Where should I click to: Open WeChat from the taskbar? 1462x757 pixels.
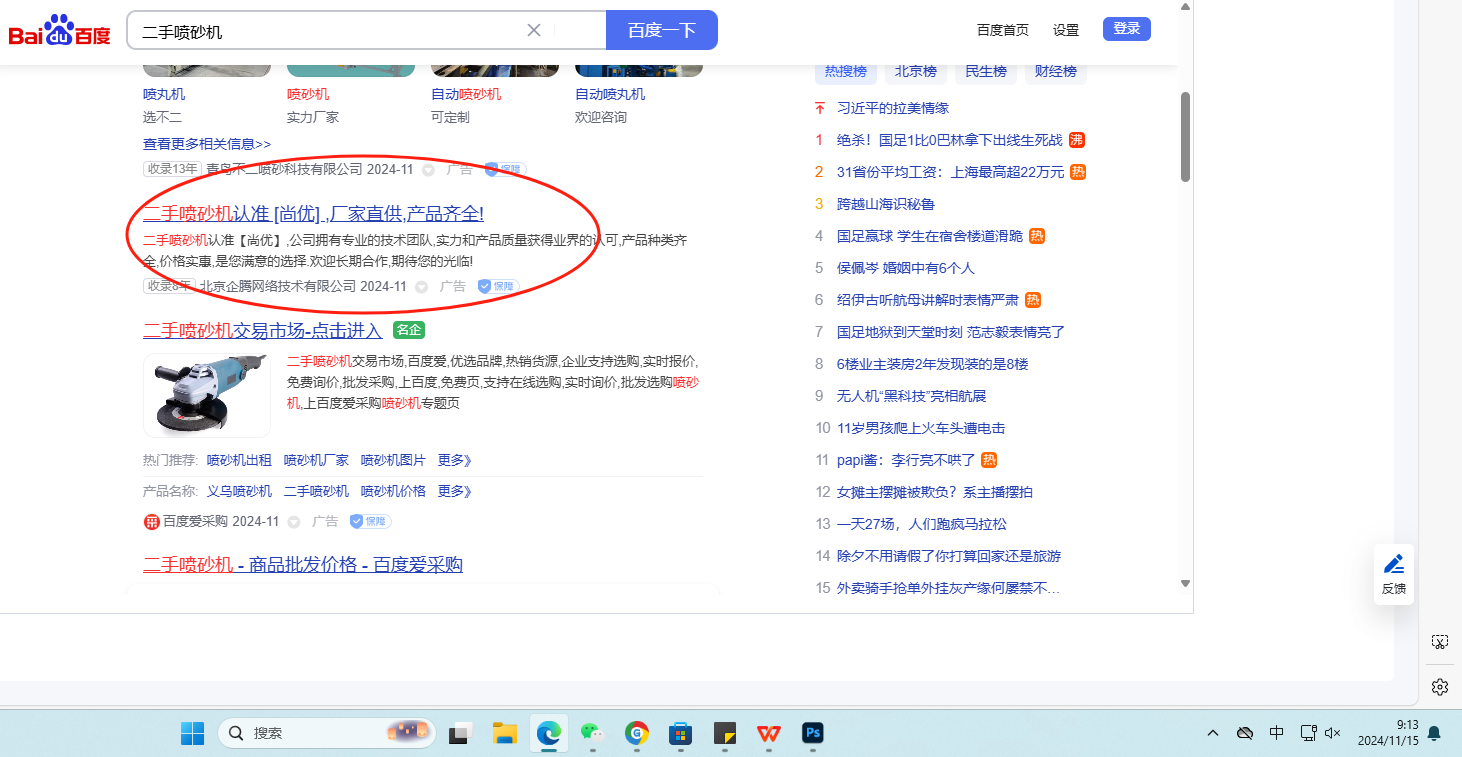pyautogui.click(x=592, y=733)
